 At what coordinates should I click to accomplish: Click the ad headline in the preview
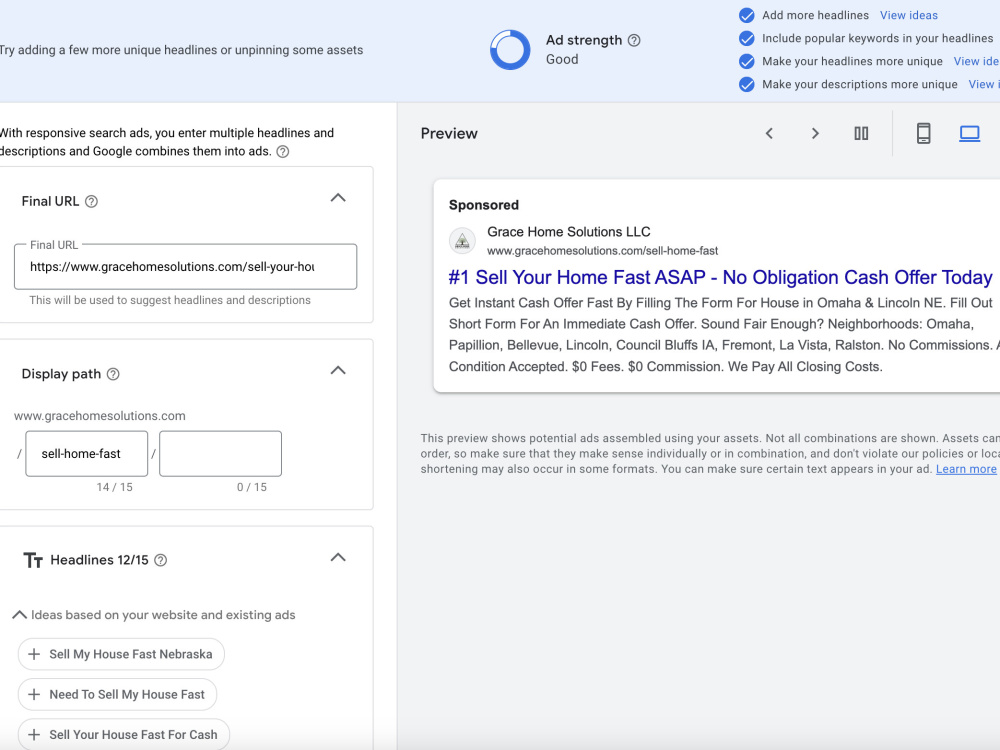coord(721,277)
